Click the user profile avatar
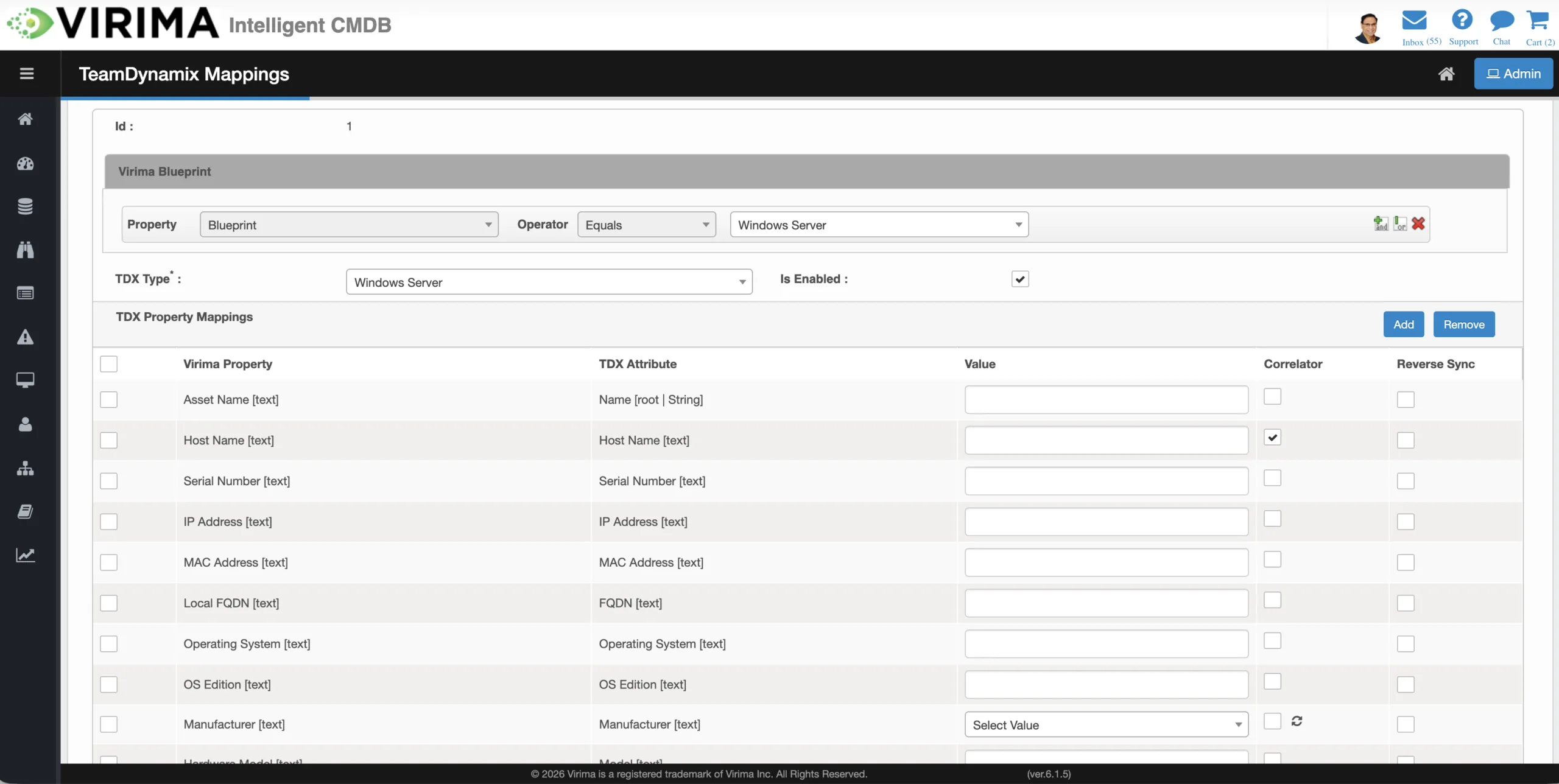 1368,28
